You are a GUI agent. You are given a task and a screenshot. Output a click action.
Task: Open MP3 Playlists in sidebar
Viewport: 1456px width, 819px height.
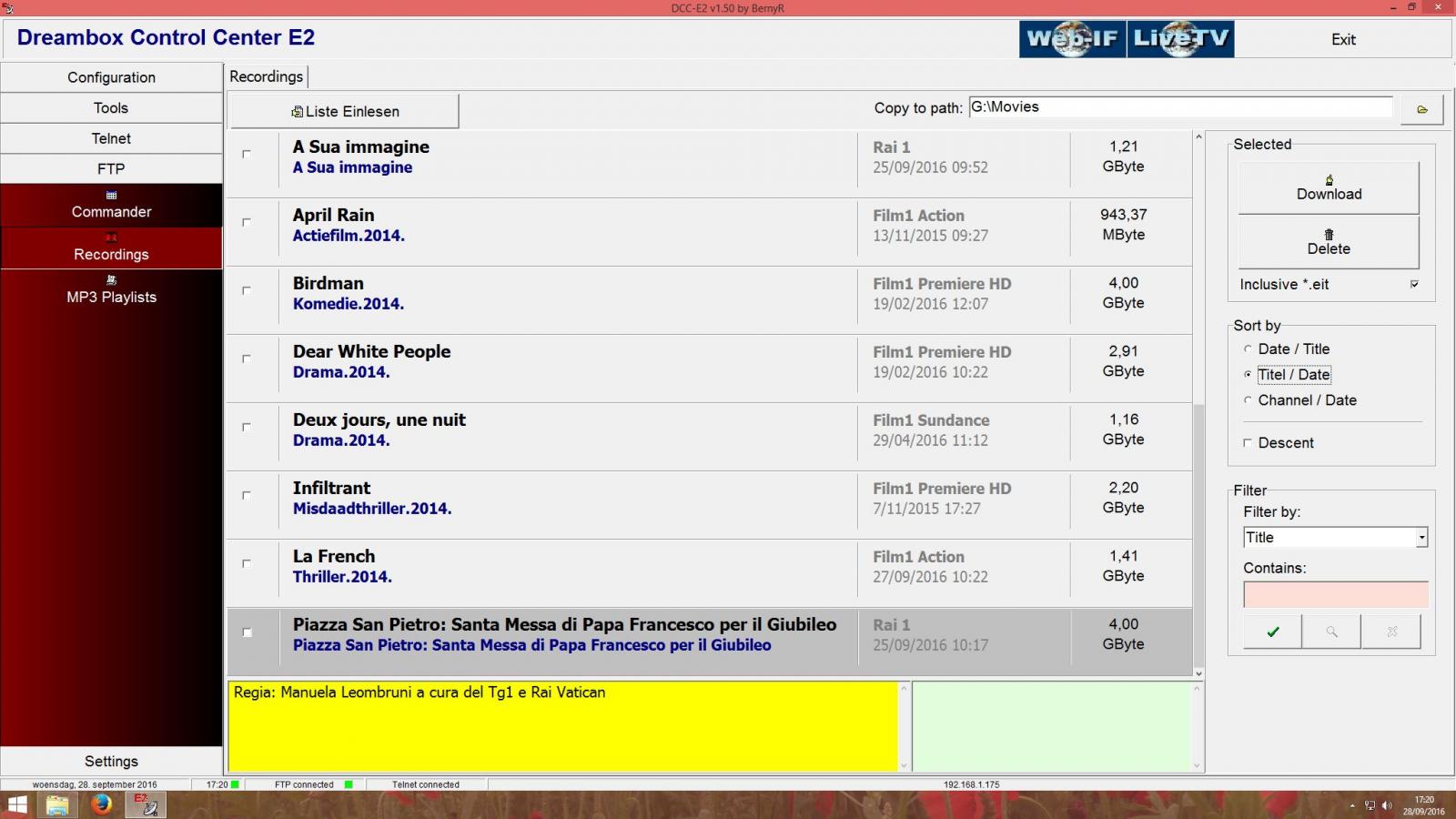click(111, 291)
